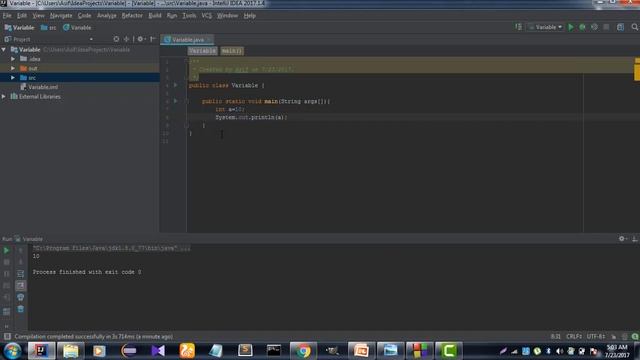Click the Stop button in main toolbar
This screenshot has height=360, width=640.
tap(606, 27)
